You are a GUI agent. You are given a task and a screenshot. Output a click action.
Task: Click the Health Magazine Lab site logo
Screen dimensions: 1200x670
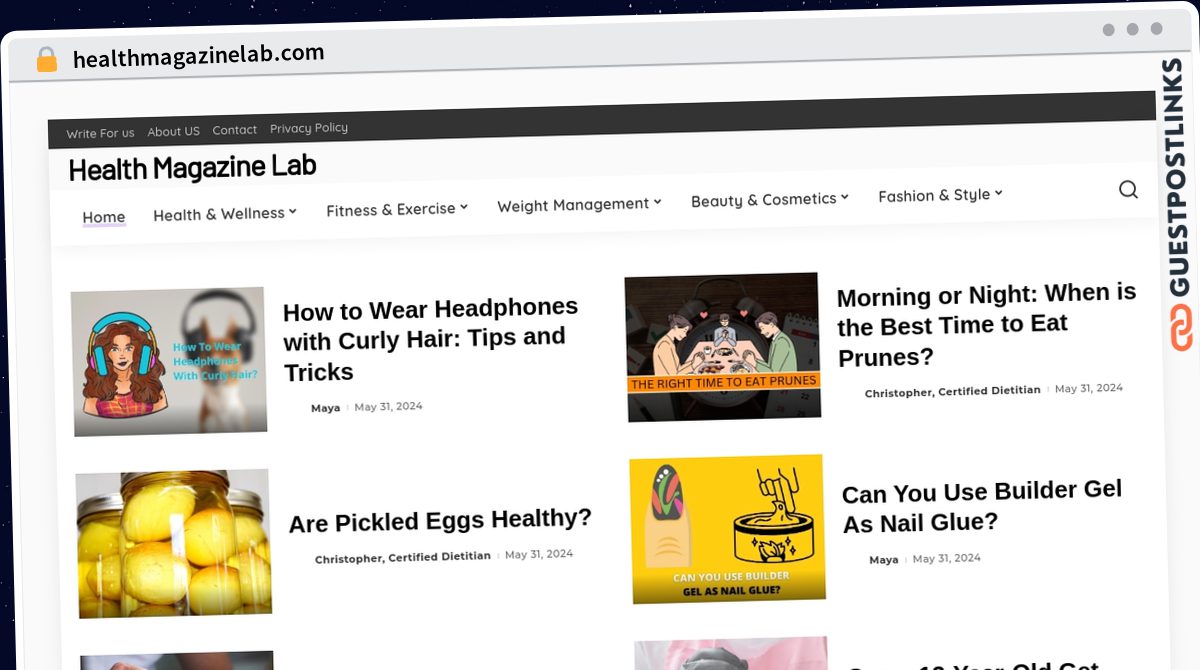pos(193,167)
